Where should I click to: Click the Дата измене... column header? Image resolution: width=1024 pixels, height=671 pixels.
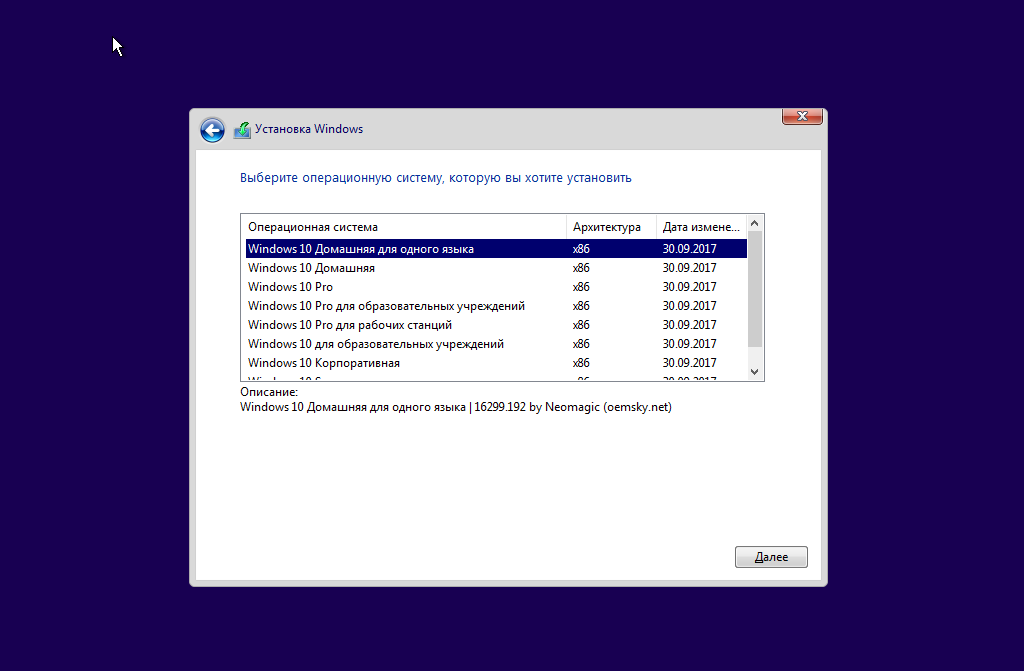click(701, 227)
